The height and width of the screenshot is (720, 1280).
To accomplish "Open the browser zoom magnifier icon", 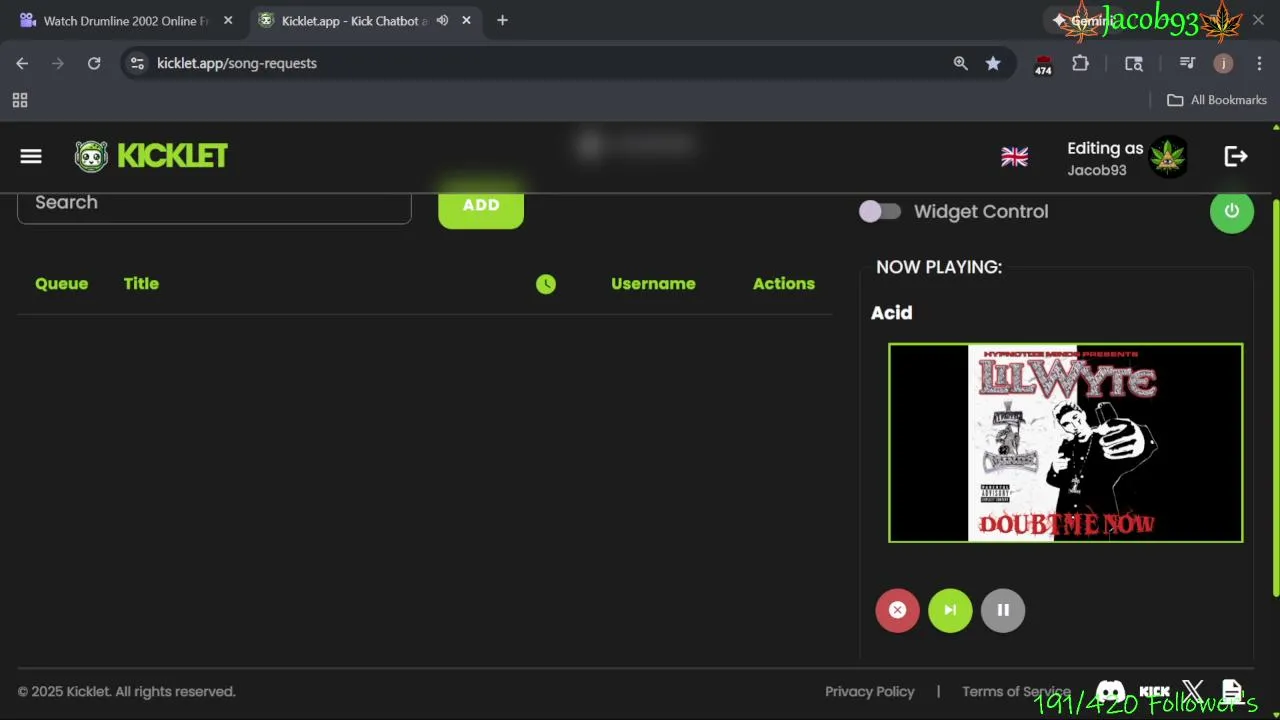I will pyautogui.click(x=961, y=63).
